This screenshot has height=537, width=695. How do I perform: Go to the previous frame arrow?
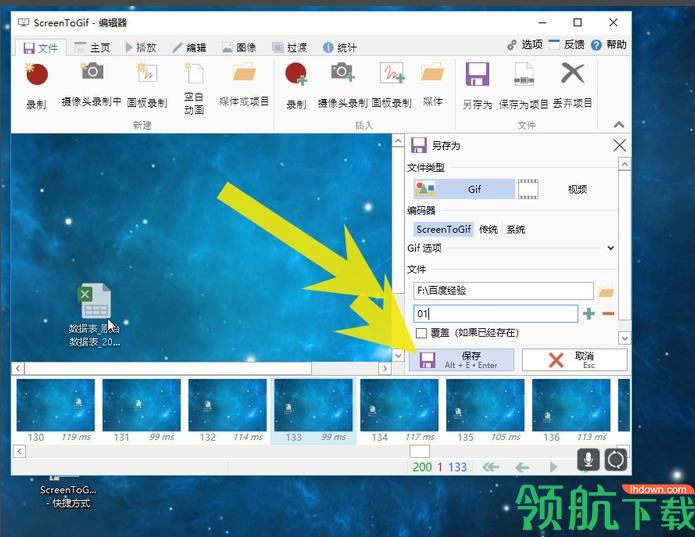(523, 467)
